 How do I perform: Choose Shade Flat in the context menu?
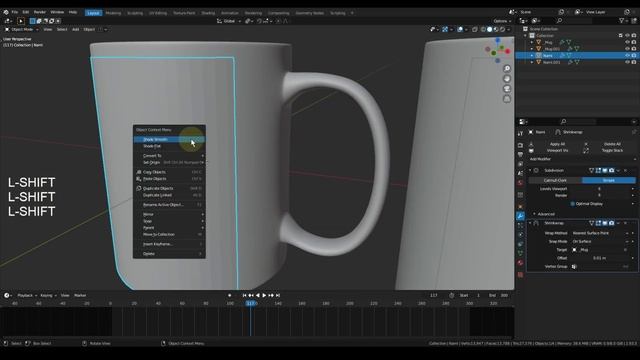169,146
